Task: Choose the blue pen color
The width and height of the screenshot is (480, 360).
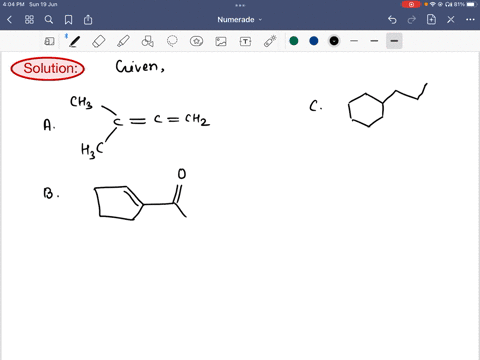Action: point(314,41)
